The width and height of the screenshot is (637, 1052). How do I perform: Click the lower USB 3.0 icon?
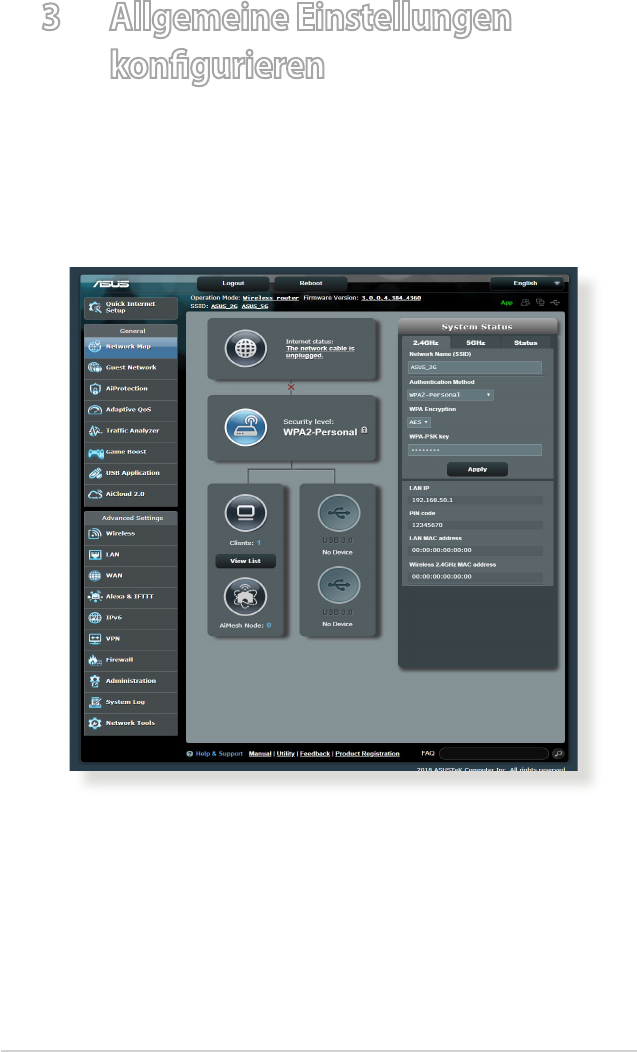[338, 585]
